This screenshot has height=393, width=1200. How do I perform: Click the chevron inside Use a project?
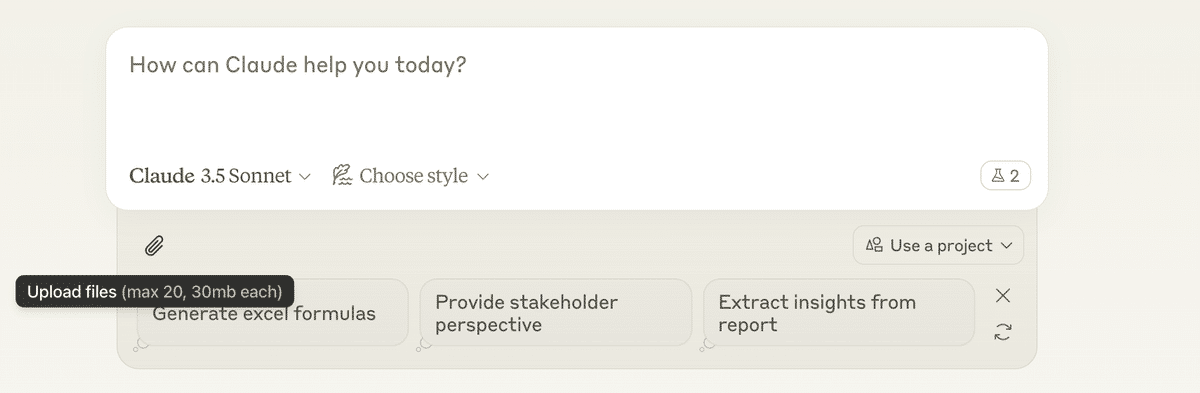point(1005,245)
